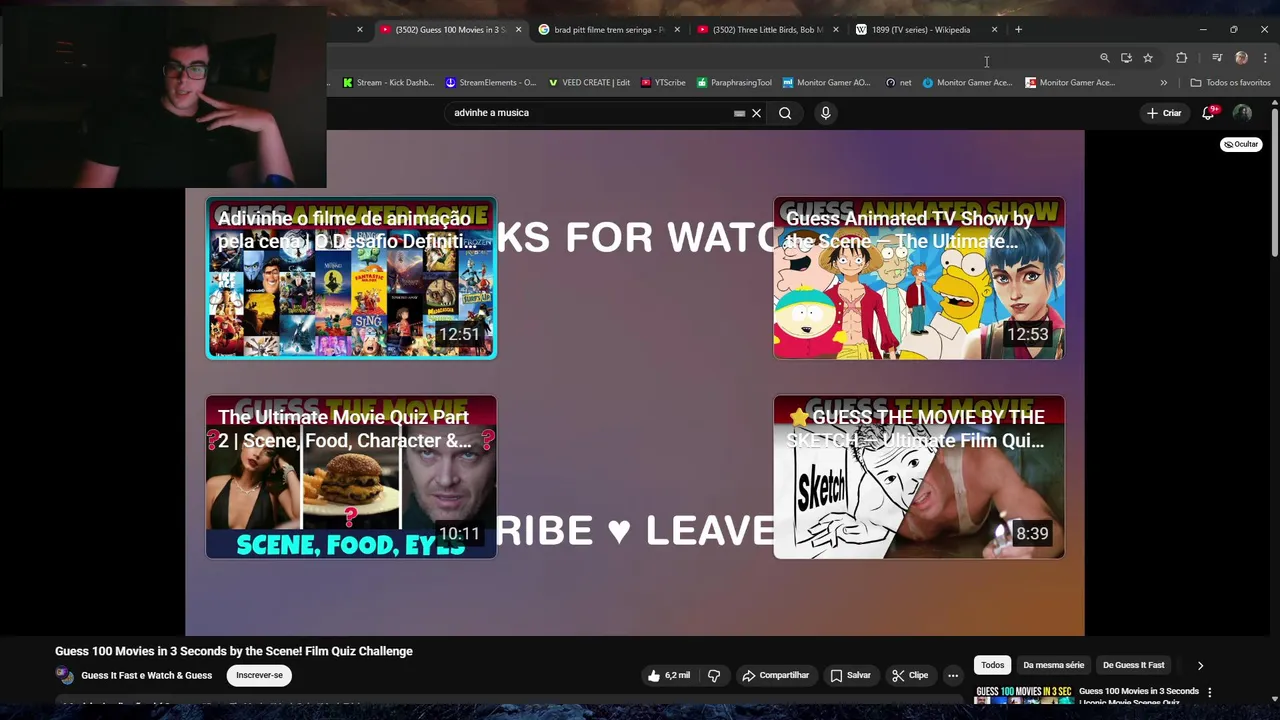Close the 1899 Wikipedia tab
Viewport: 1280px width, 720px height.
994,30
